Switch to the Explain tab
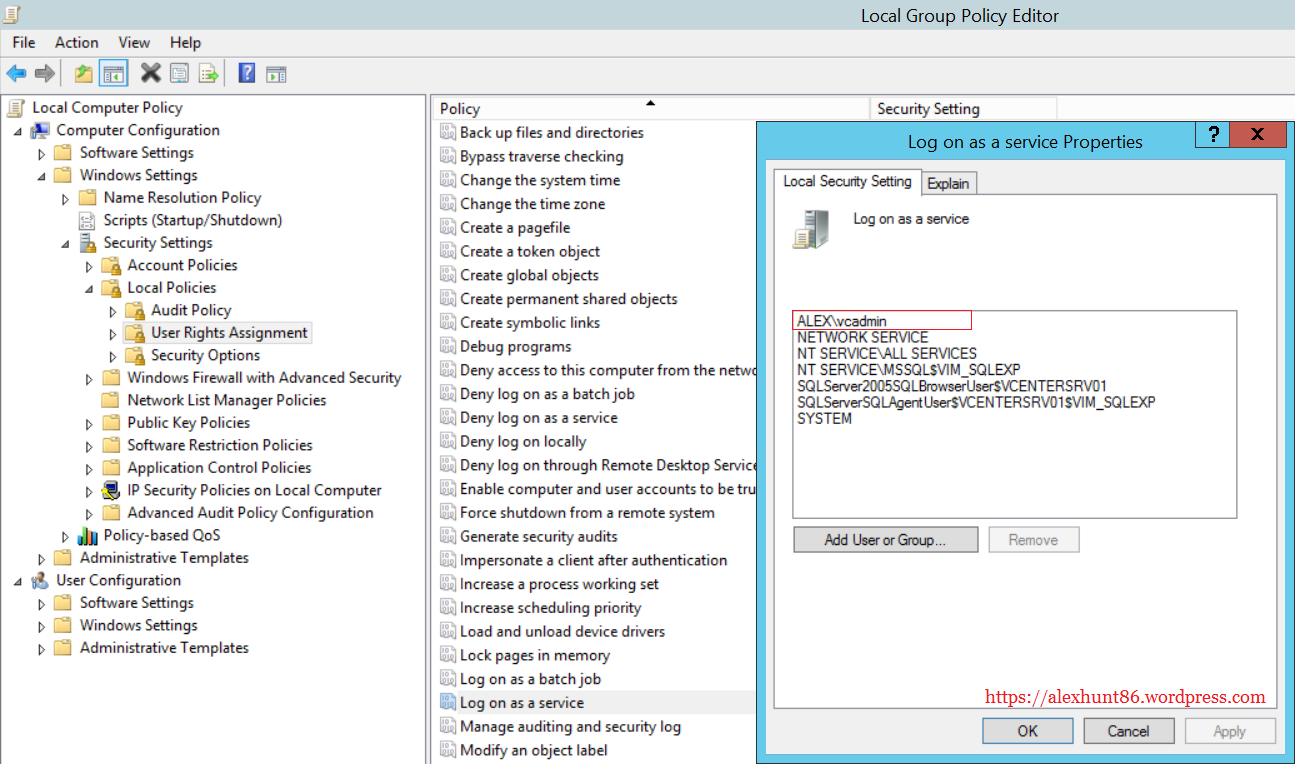This screenshot has width=1295, height=764. (x=947, y=183)
